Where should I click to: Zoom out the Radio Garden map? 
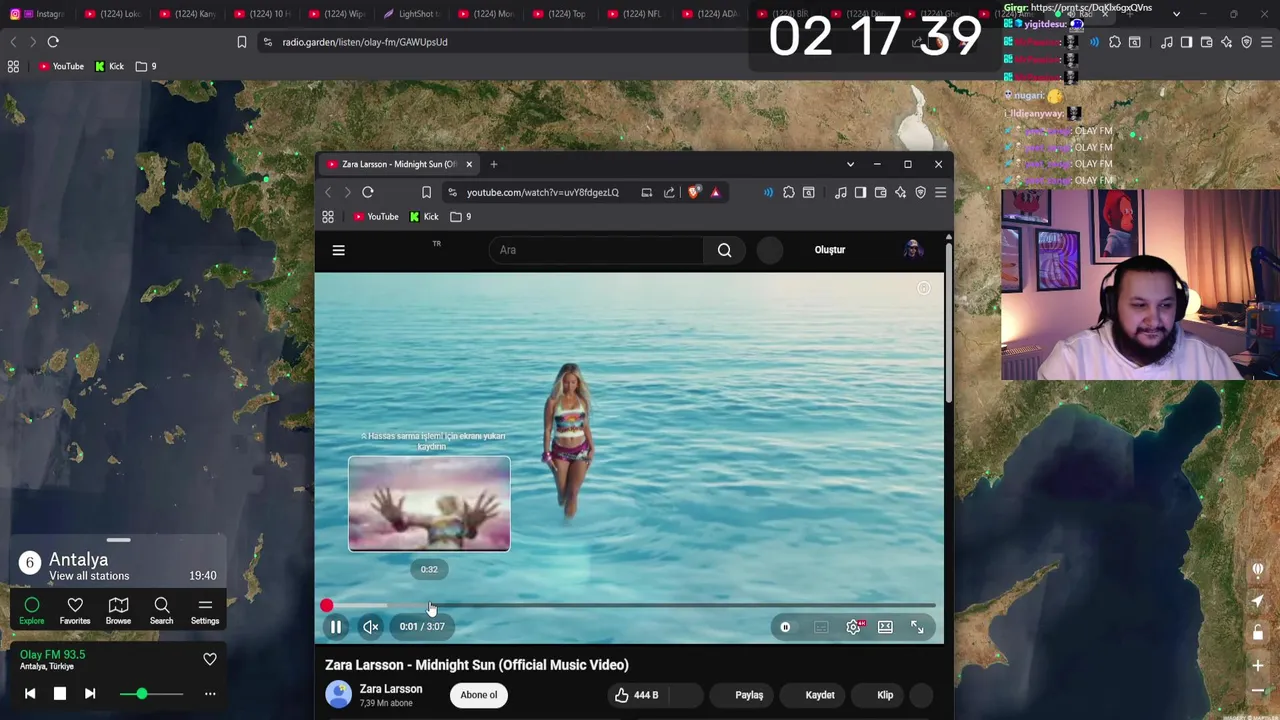click(1258, 691)
